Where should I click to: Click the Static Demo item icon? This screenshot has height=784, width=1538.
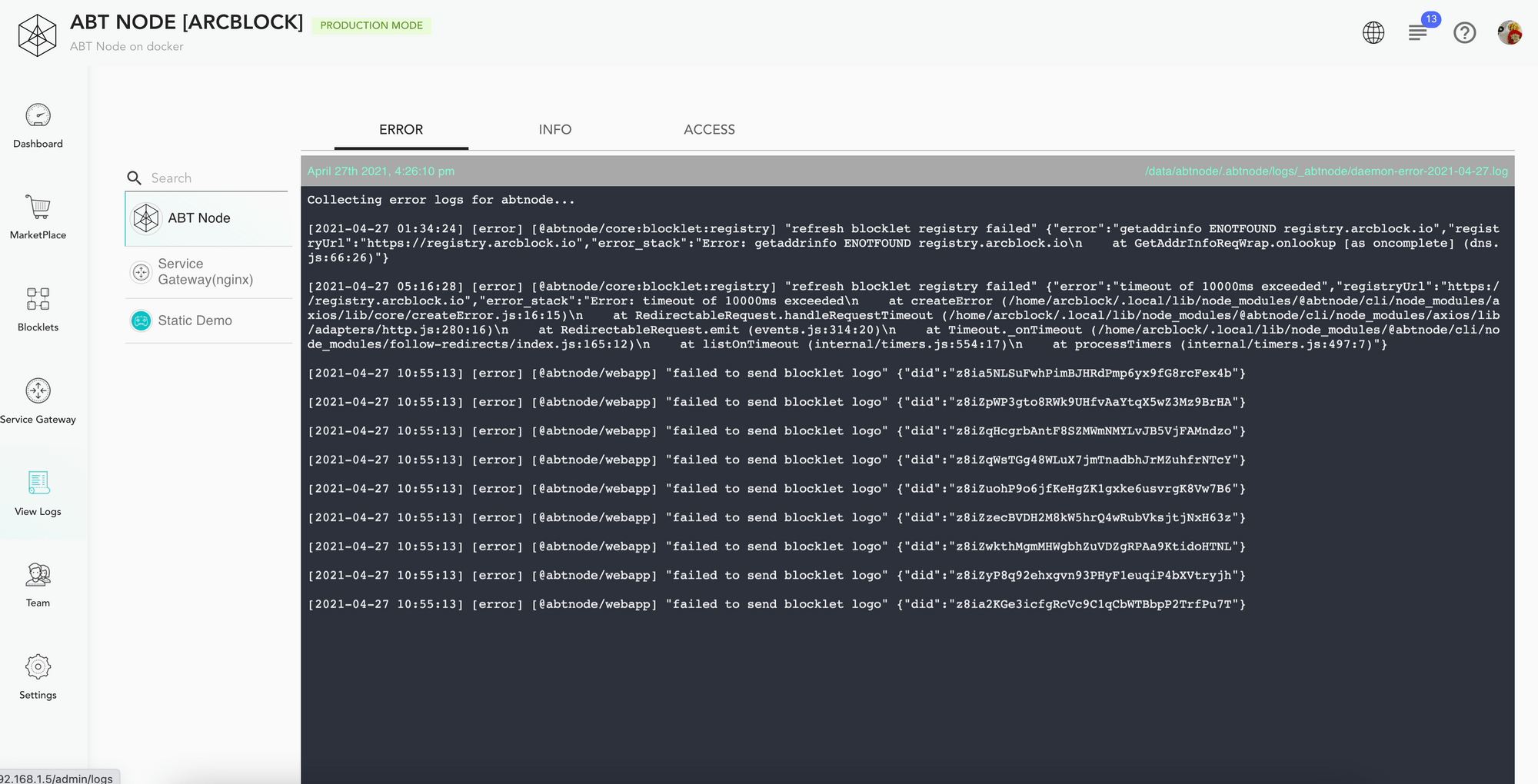(x=141, y=321)
